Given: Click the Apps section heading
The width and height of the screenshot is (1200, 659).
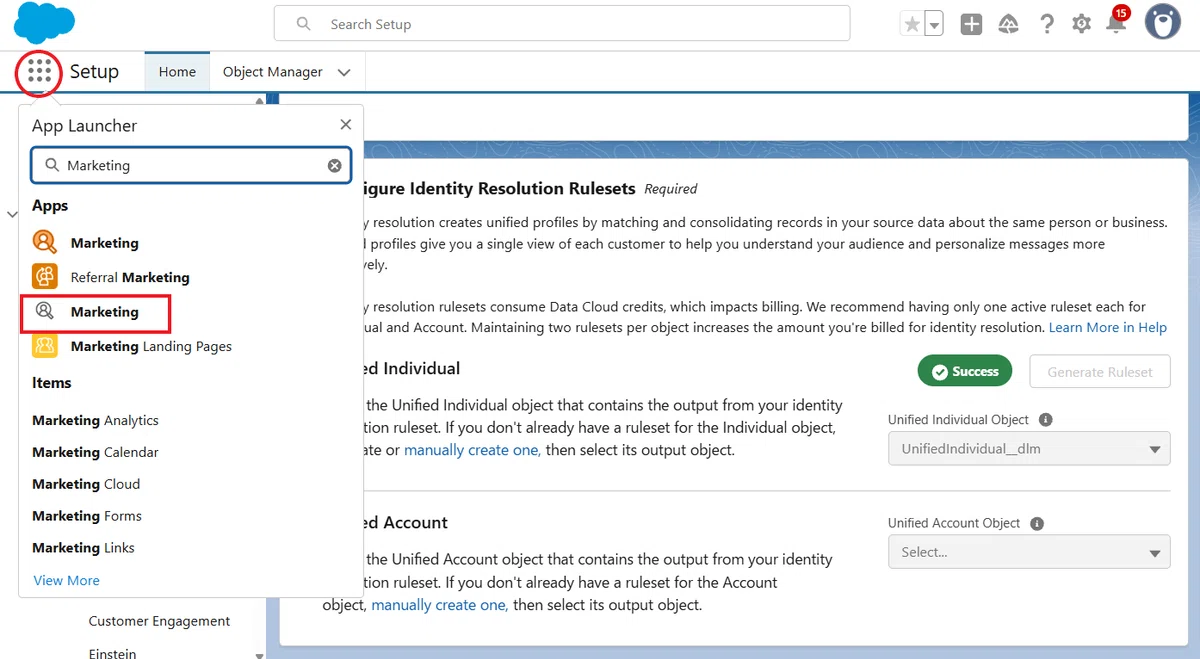Looking at the screenshot, I should [x=50, y=205].
